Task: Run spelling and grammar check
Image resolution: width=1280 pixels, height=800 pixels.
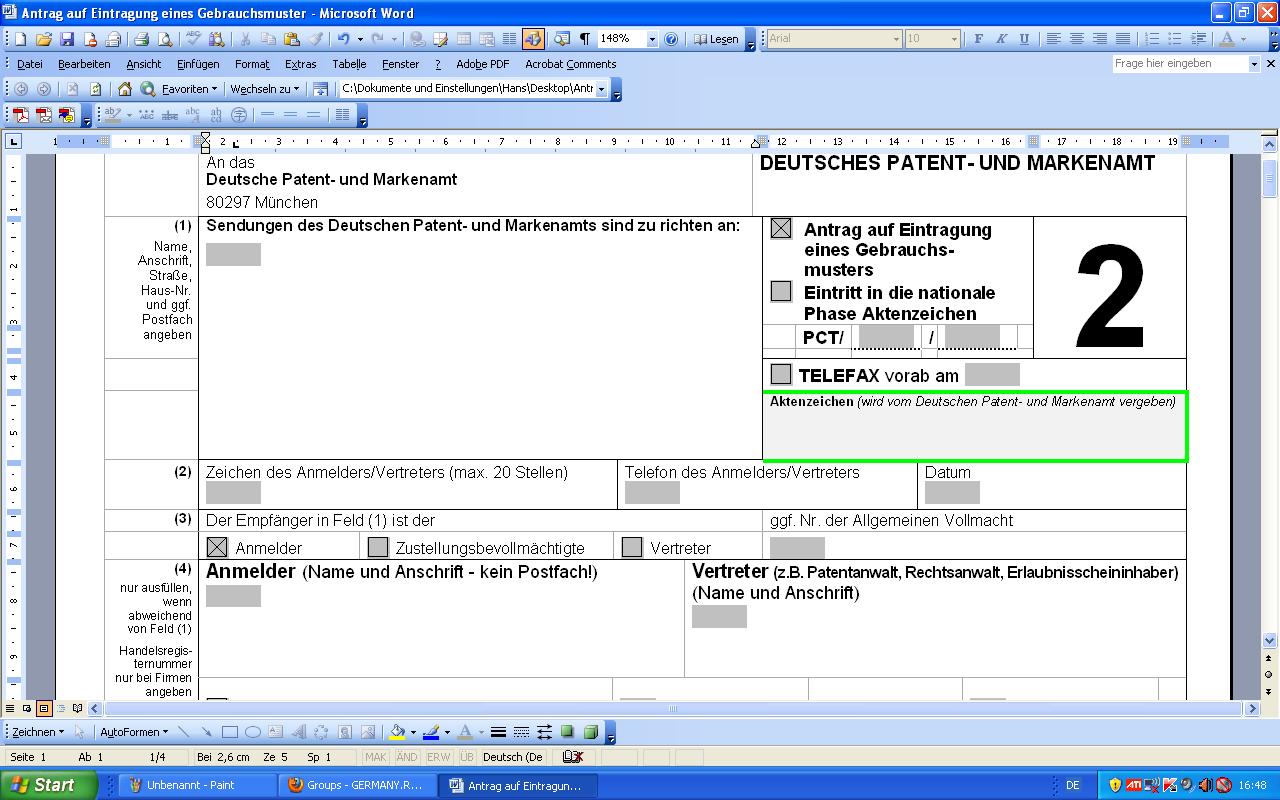Action: (192, 39)
